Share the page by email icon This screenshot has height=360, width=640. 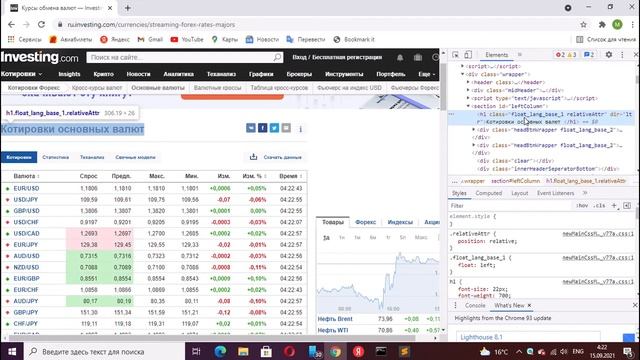[x=286, y=128]
